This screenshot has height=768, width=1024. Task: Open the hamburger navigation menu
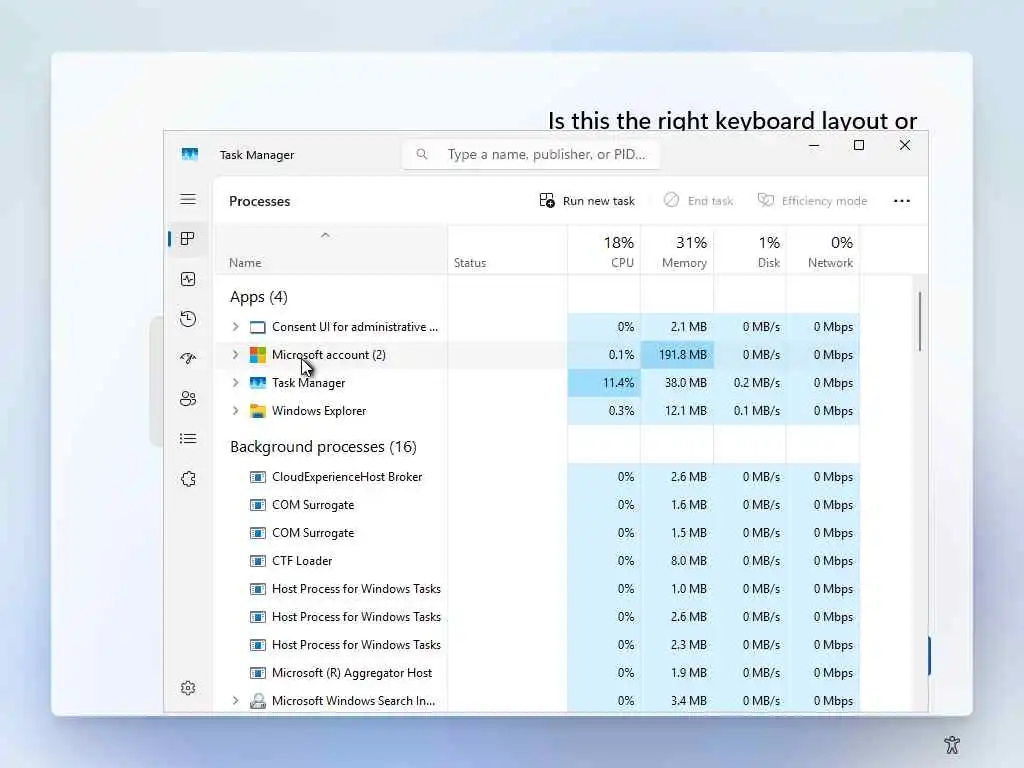pyautogui.click(x=188, y=199)
